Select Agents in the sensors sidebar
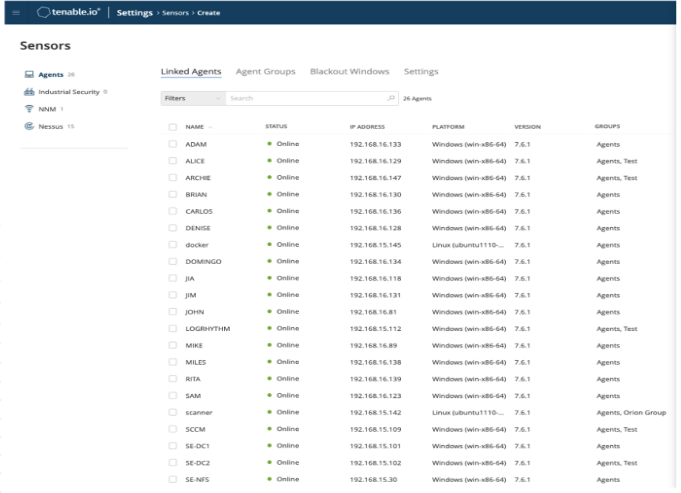This screenshot has width=681, height=493. [51, 75]
